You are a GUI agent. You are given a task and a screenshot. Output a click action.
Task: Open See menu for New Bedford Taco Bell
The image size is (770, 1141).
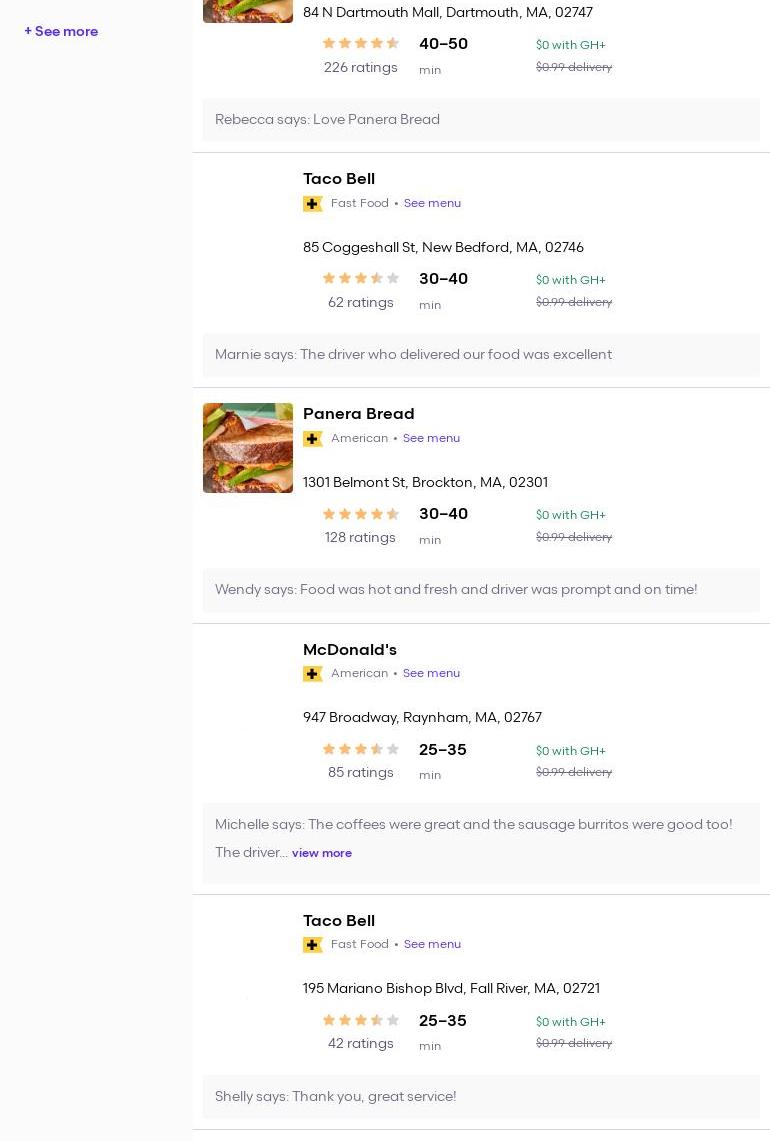point(432,203)
